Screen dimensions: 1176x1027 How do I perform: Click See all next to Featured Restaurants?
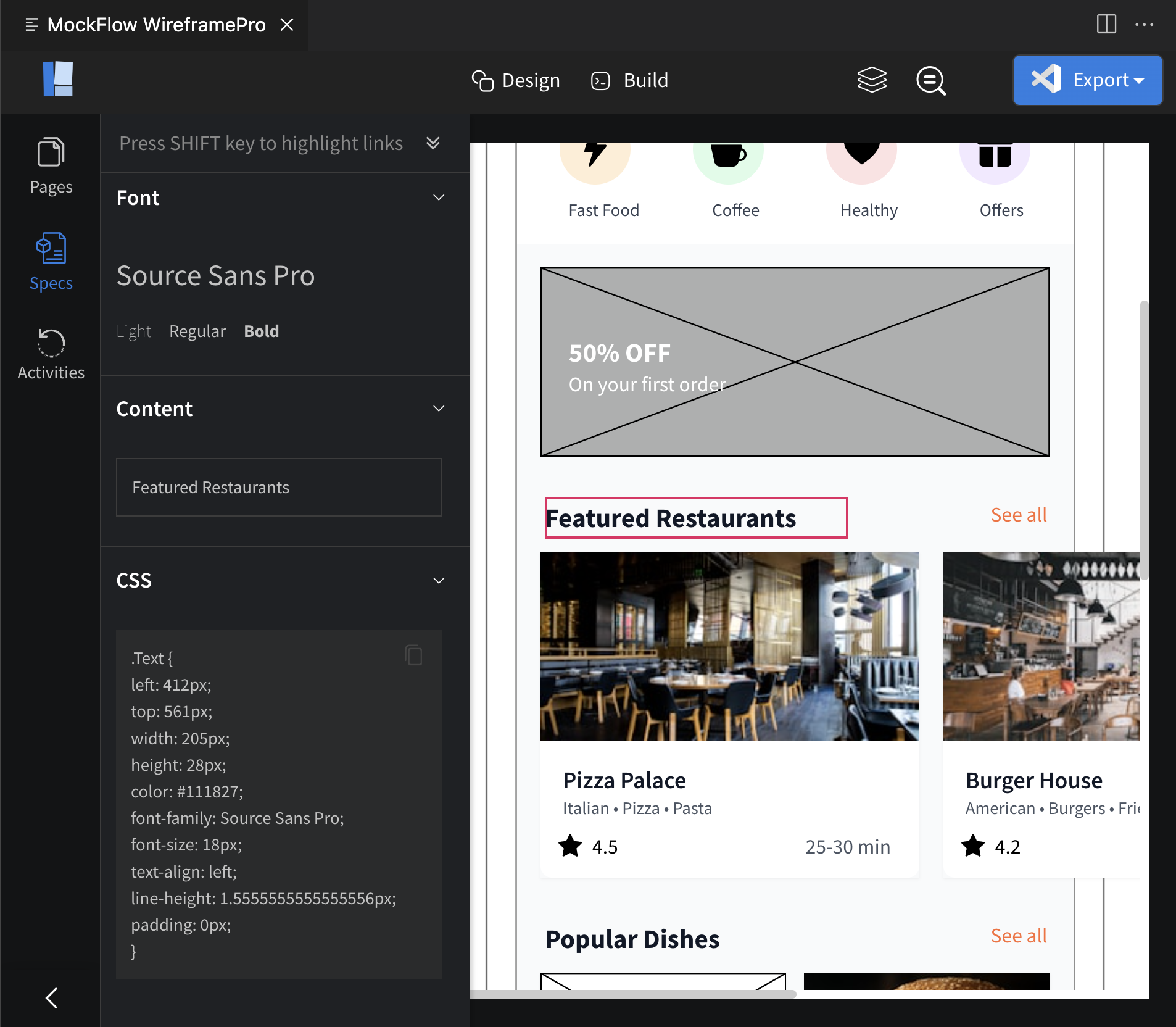1019,515
